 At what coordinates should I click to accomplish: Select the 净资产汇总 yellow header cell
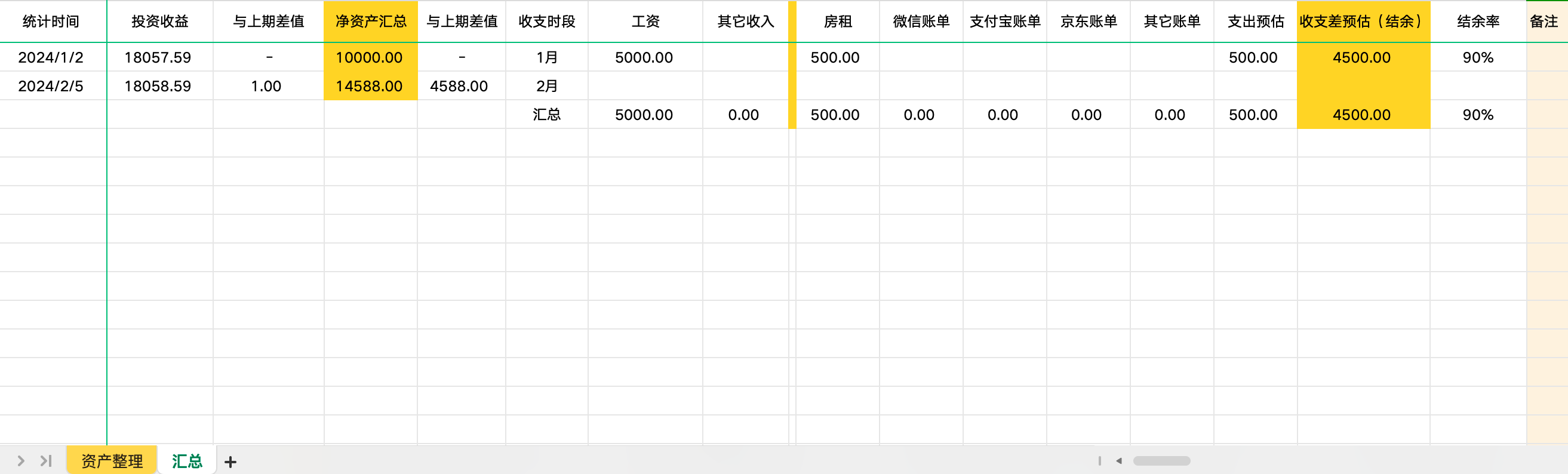pyautogui.click(x=371, y=22)
